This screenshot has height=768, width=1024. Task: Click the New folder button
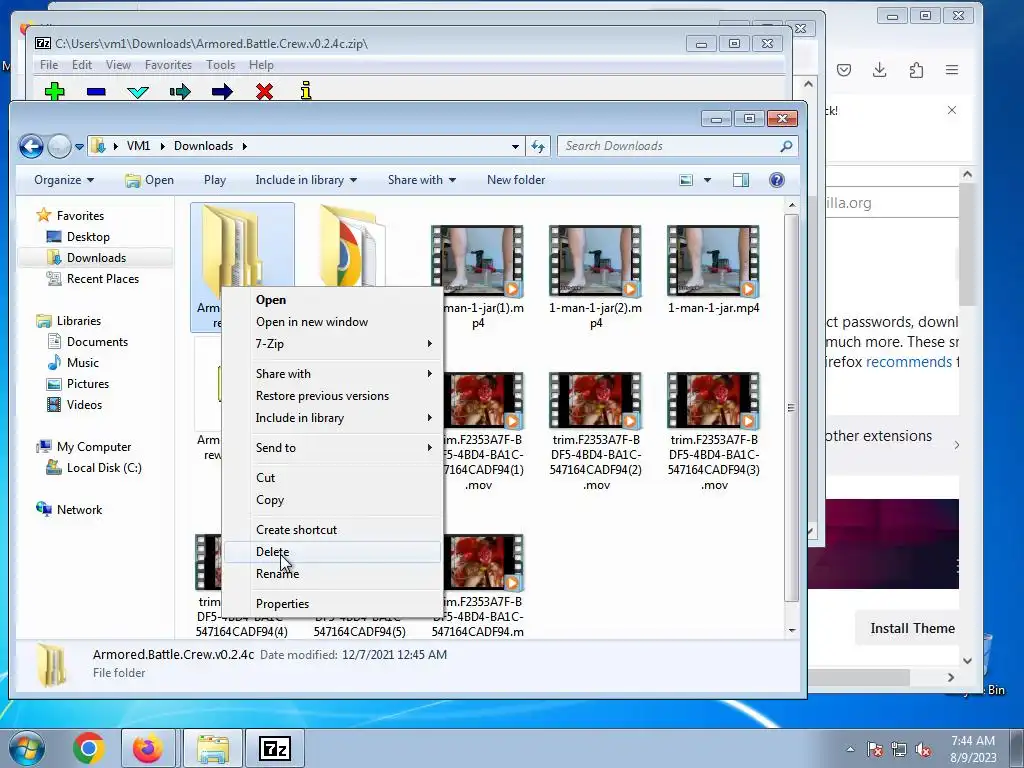516,180
